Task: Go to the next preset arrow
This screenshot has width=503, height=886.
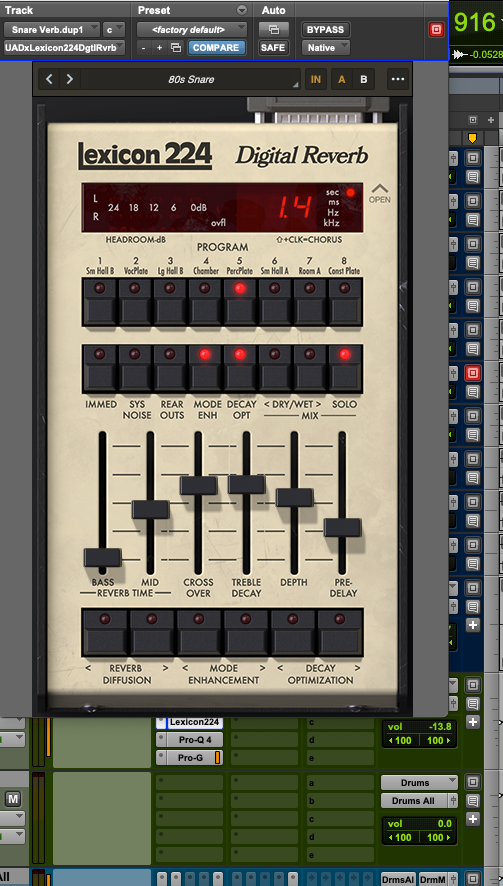Action: tap(70, 79)
